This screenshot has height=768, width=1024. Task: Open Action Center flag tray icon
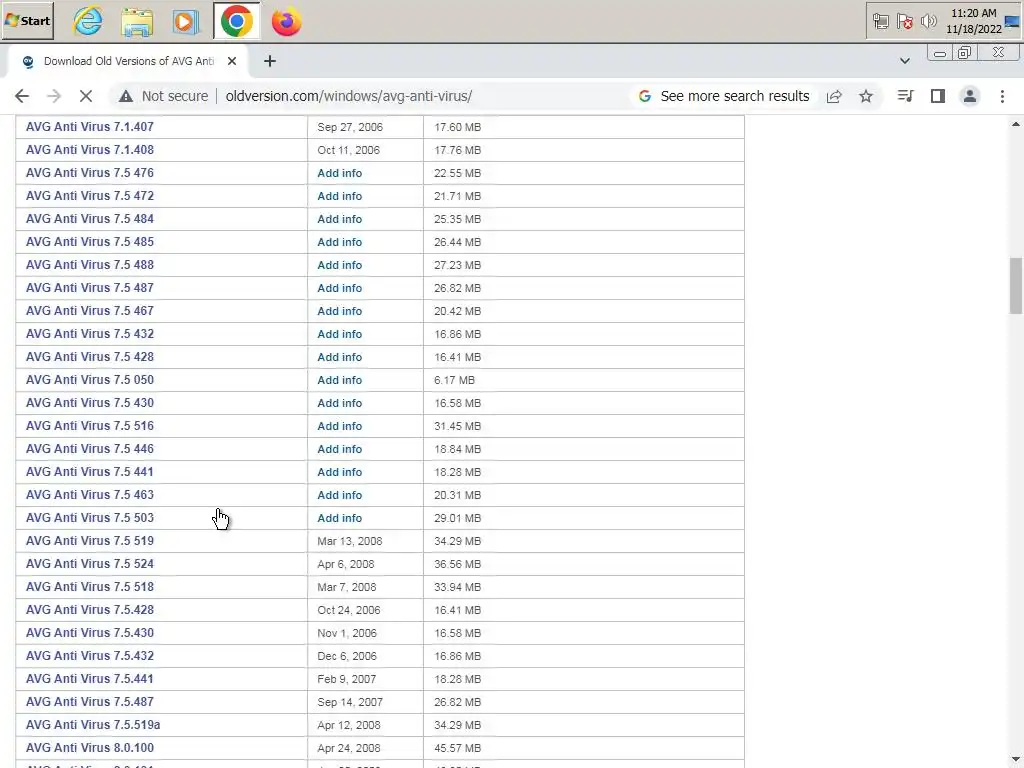tap(904, 22)
